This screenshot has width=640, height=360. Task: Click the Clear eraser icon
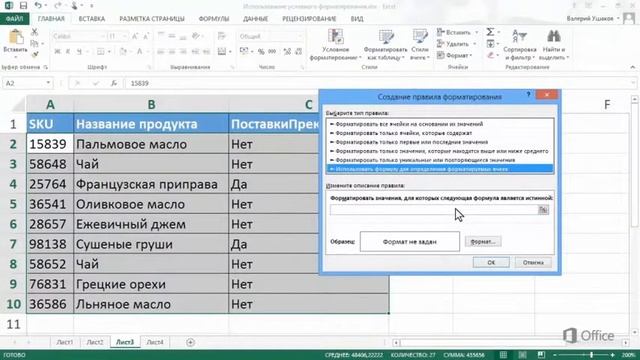(x=490, y=55)
